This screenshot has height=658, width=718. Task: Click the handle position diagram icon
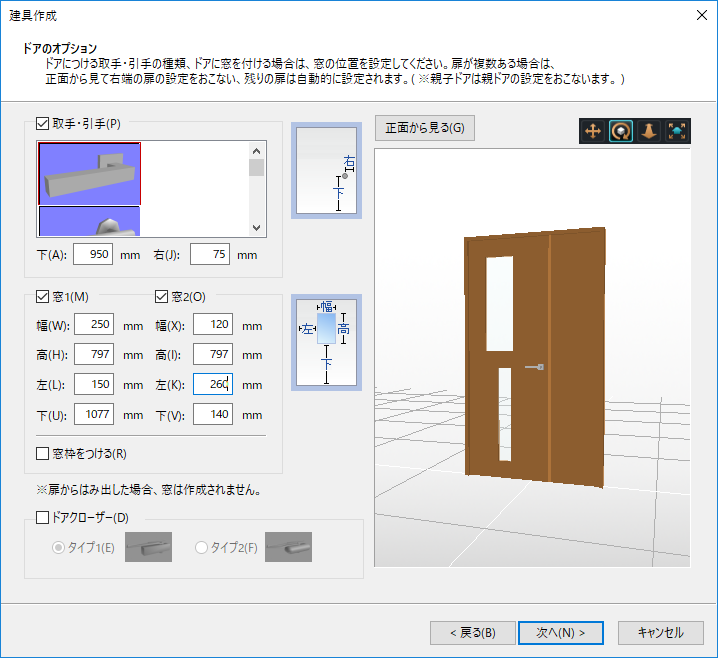point(325,171)
